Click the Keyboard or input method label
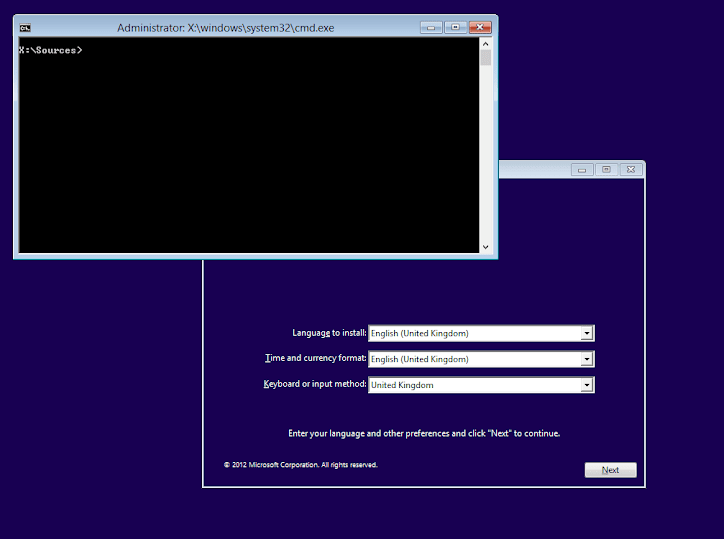724x539 pixels. [315, 384]
